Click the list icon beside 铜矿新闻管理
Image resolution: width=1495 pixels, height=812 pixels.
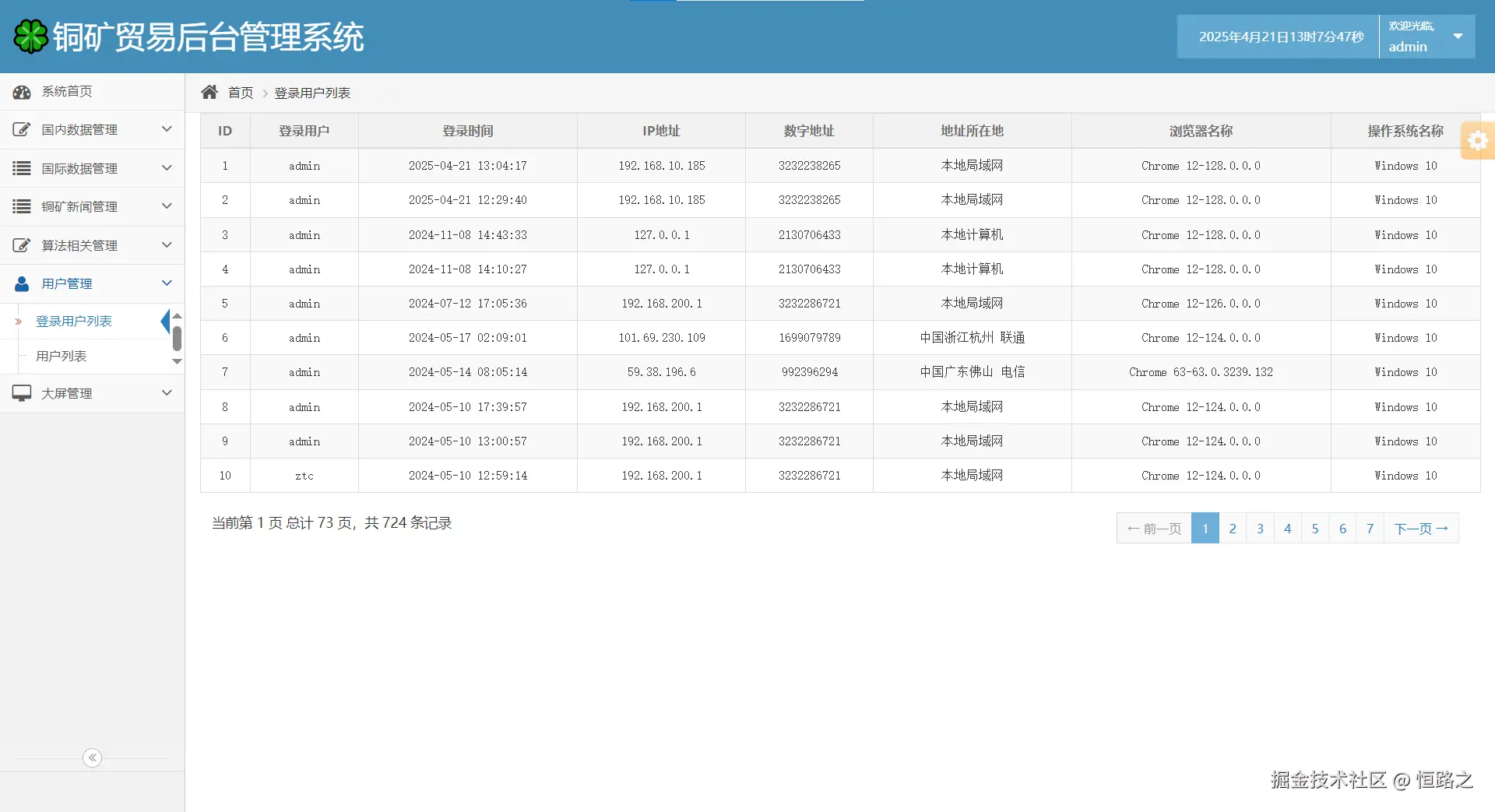click(x=22, y=206)
